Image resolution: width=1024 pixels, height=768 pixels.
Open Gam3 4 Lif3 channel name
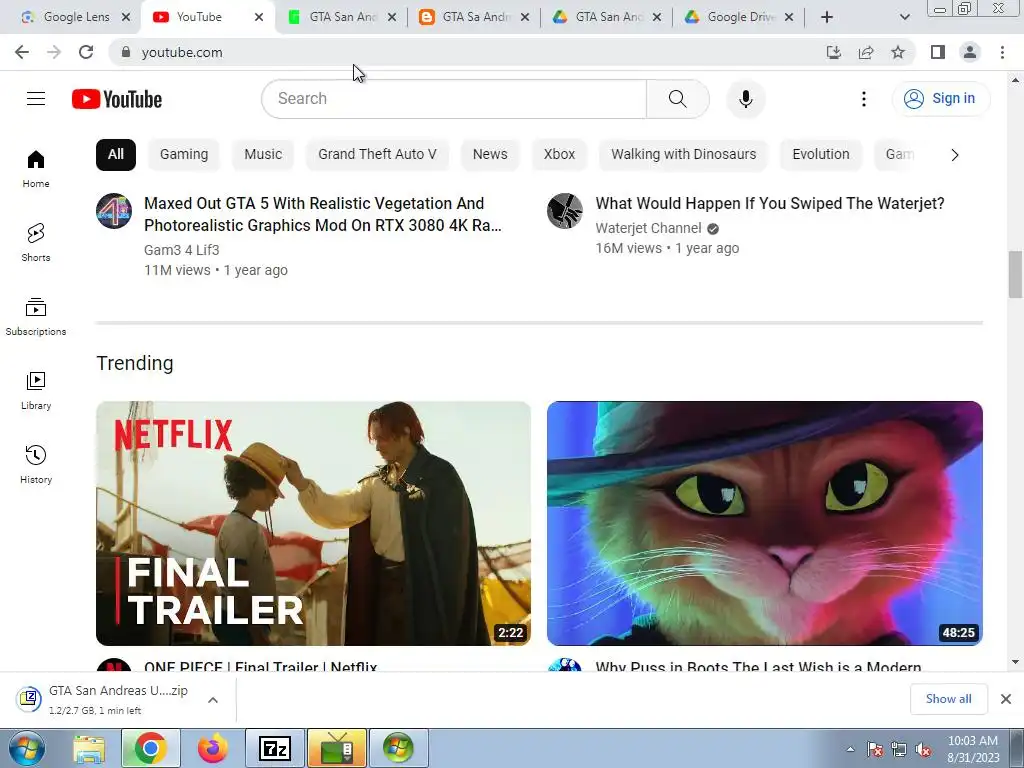(x=182, y=250)
